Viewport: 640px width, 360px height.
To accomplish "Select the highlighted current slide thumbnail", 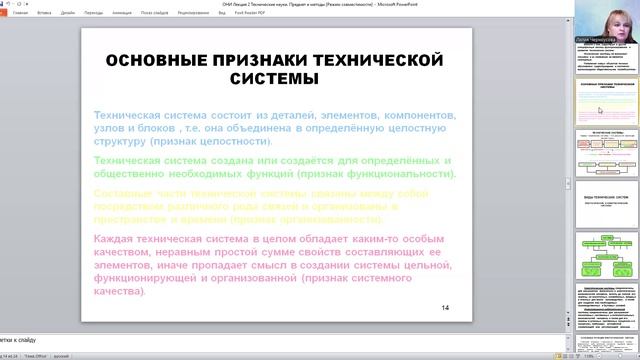I will tap(607, 102).
